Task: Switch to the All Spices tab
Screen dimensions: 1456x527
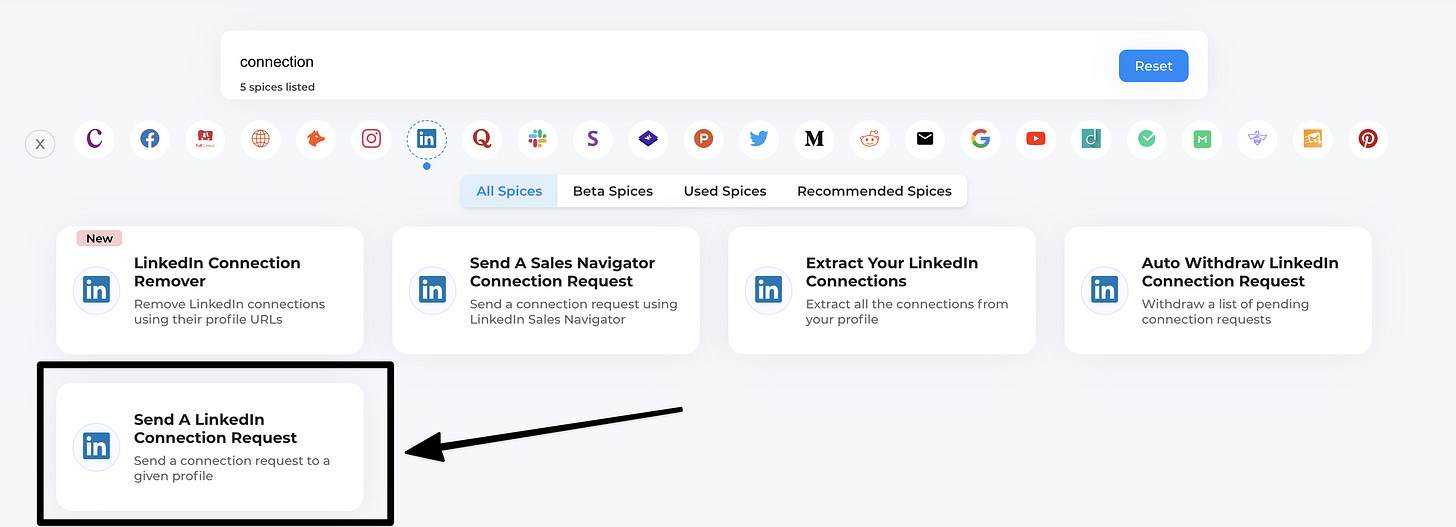Action: click(509, 191)
